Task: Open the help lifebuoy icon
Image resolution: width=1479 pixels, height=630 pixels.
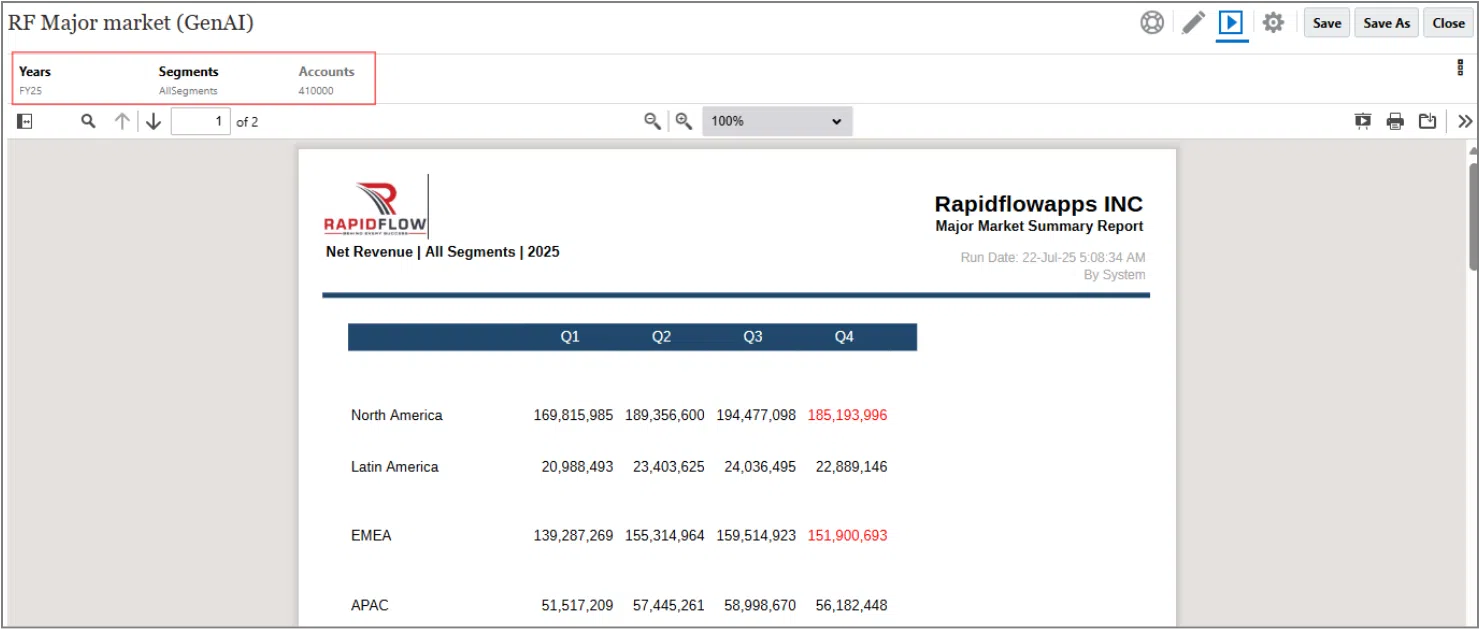Action: (1152, 23)
